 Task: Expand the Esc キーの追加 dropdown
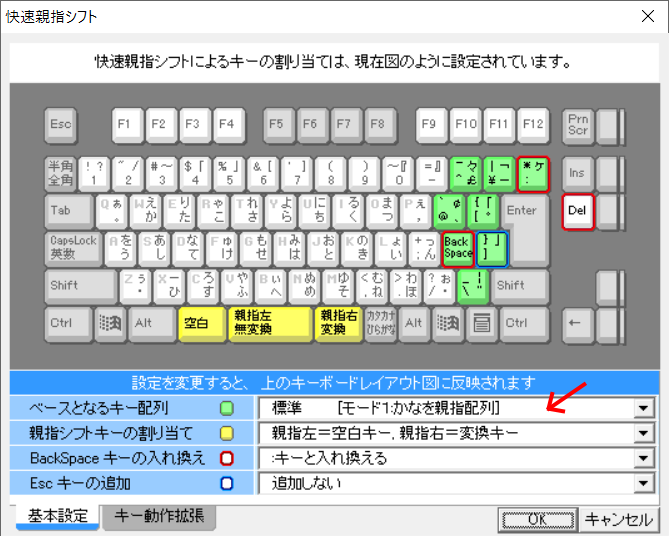coord(640,484)
